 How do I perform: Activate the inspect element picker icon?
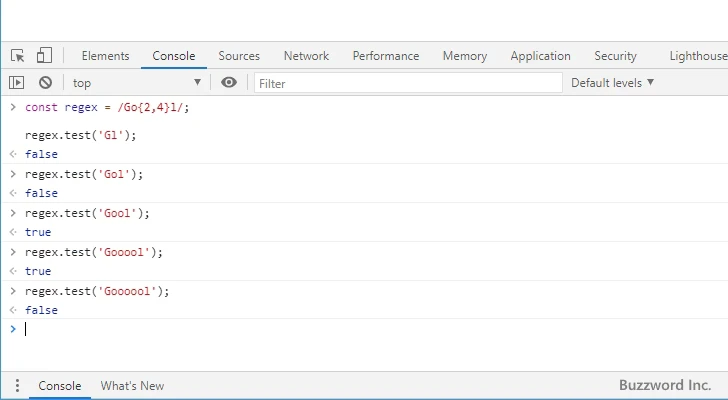pos(18,56)
